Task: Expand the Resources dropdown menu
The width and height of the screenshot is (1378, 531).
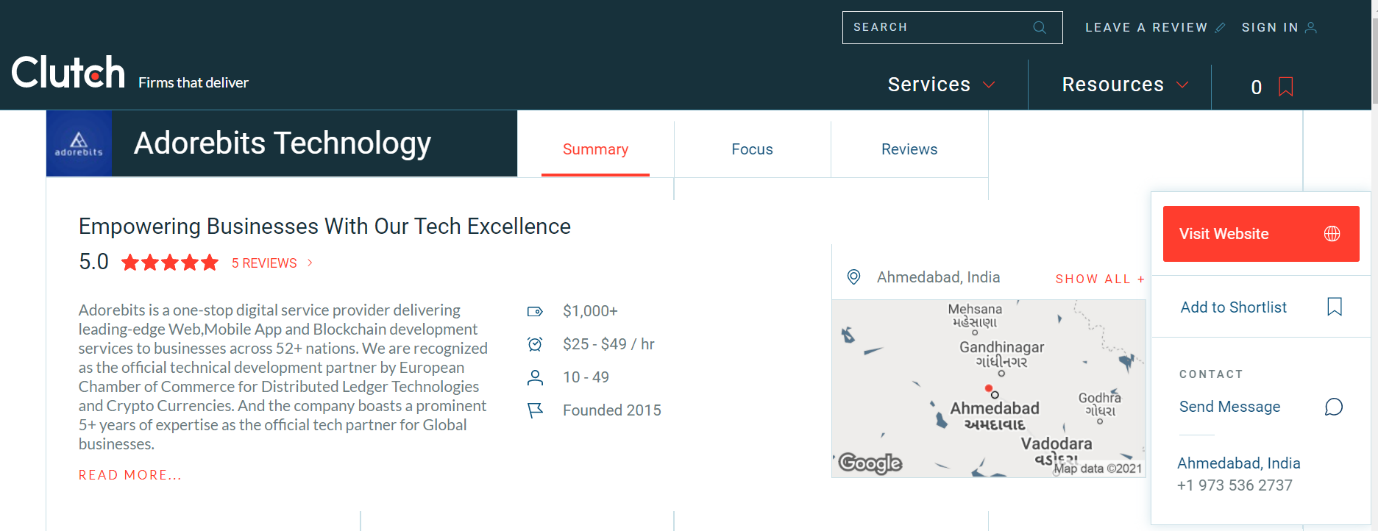Action: [x=1125, y=85]
